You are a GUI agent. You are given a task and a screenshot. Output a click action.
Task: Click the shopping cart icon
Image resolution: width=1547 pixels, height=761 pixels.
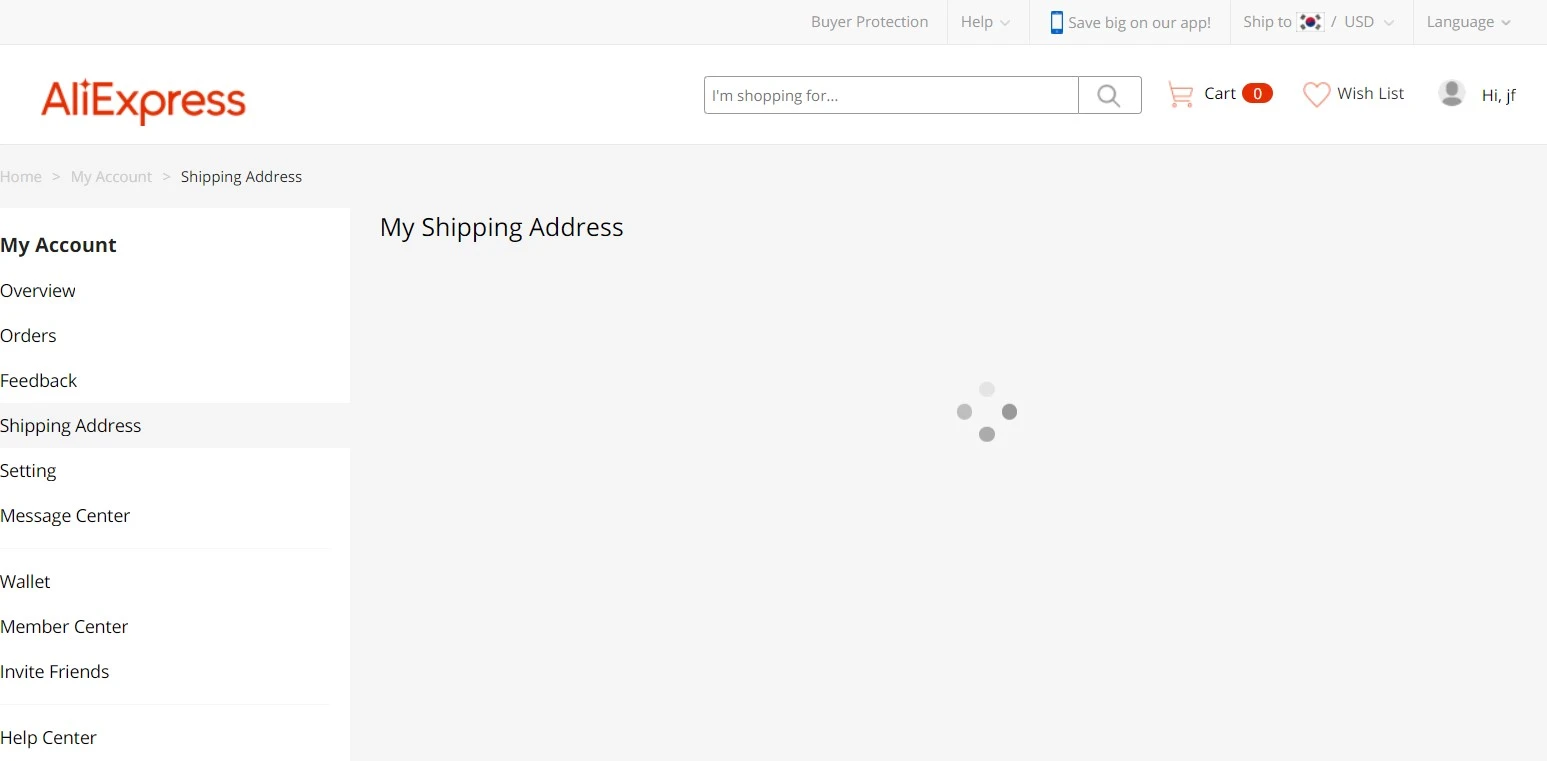1180,95
